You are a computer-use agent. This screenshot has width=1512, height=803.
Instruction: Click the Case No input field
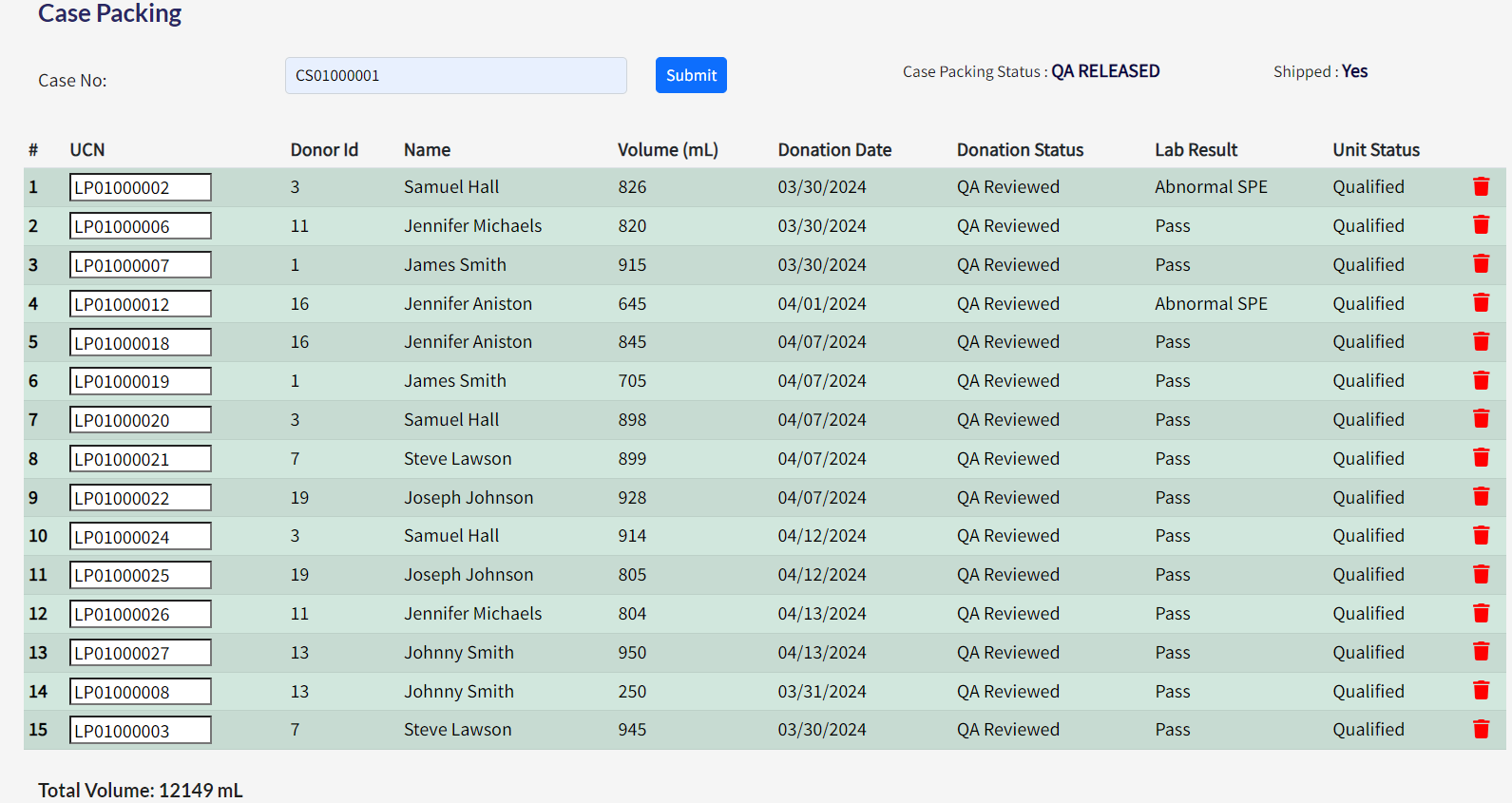pyautogui.click(x=455, y=76)
